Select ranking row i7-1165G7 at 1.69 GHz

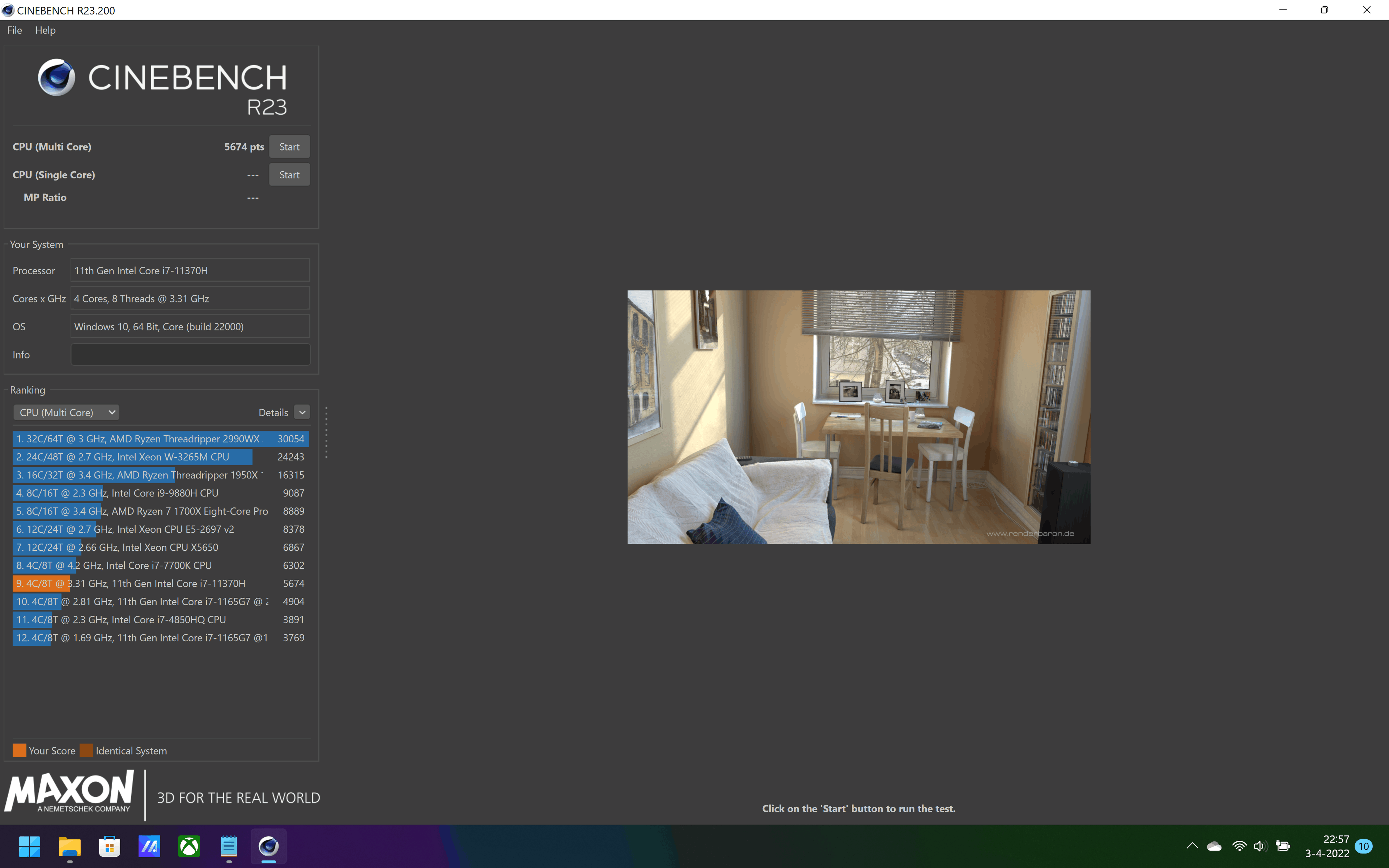(161, 638)
